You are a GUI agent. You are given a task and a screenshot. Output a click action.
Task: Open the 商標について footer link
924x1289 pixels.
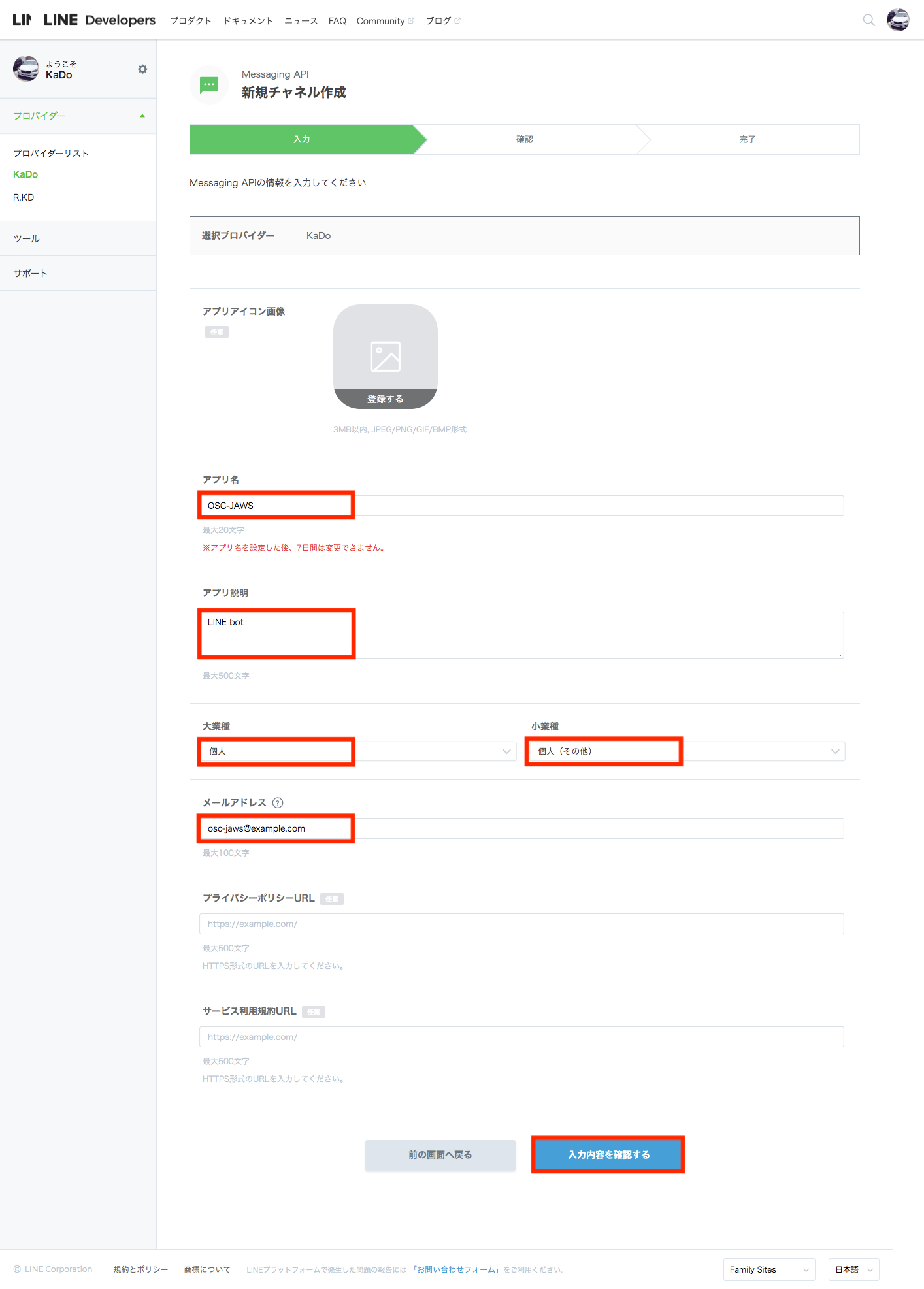(x=207, y=1269)
